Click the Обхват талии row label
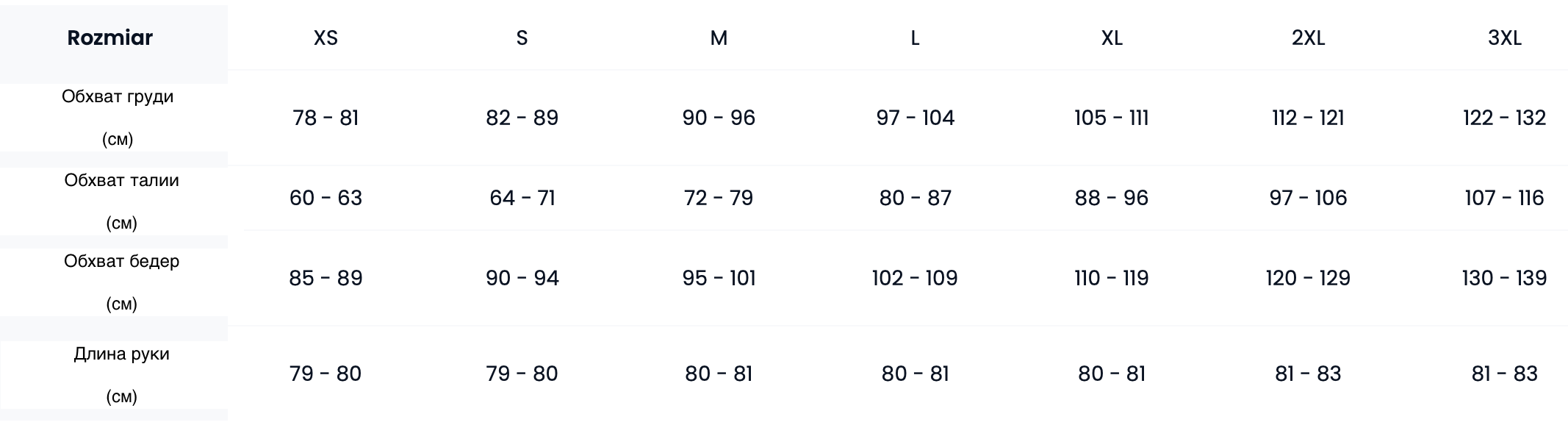The image size is (1568, 425). tap(121, 181)
